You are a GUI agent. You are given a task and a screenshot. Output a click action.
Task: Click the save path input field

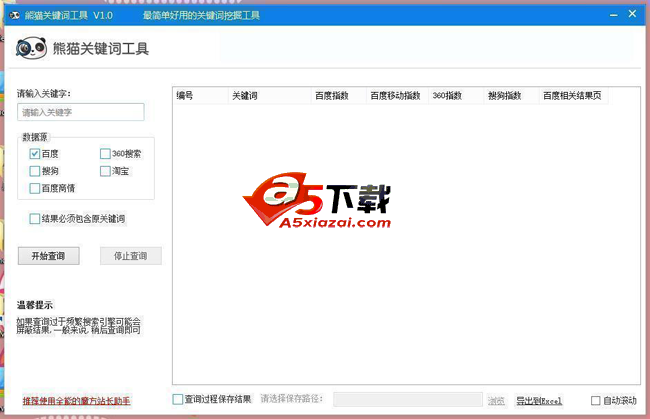(x=408, y=400)
